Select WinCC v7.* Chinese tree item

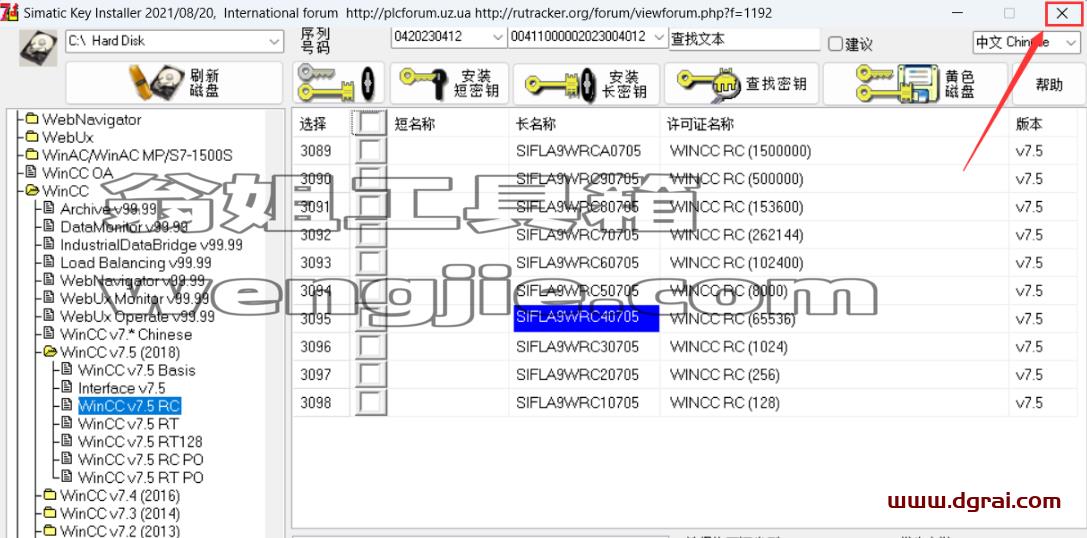coord(126,334)
